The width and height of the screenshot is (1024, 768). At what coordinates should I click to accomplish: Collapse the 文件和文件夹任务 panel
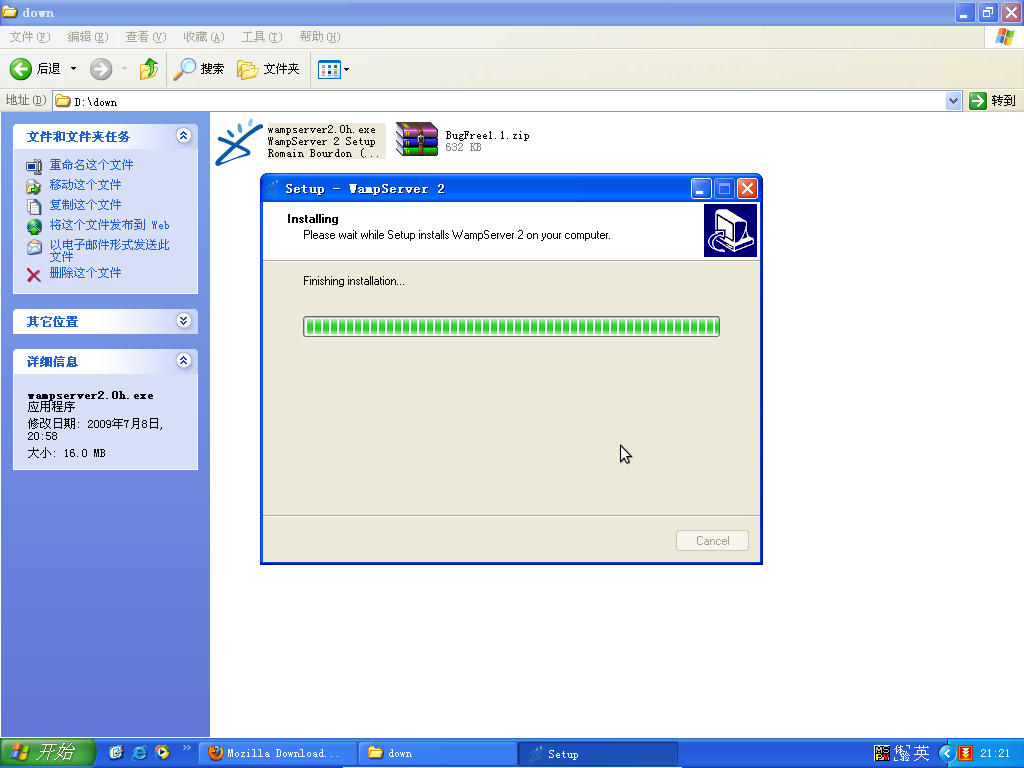[184, 135]
